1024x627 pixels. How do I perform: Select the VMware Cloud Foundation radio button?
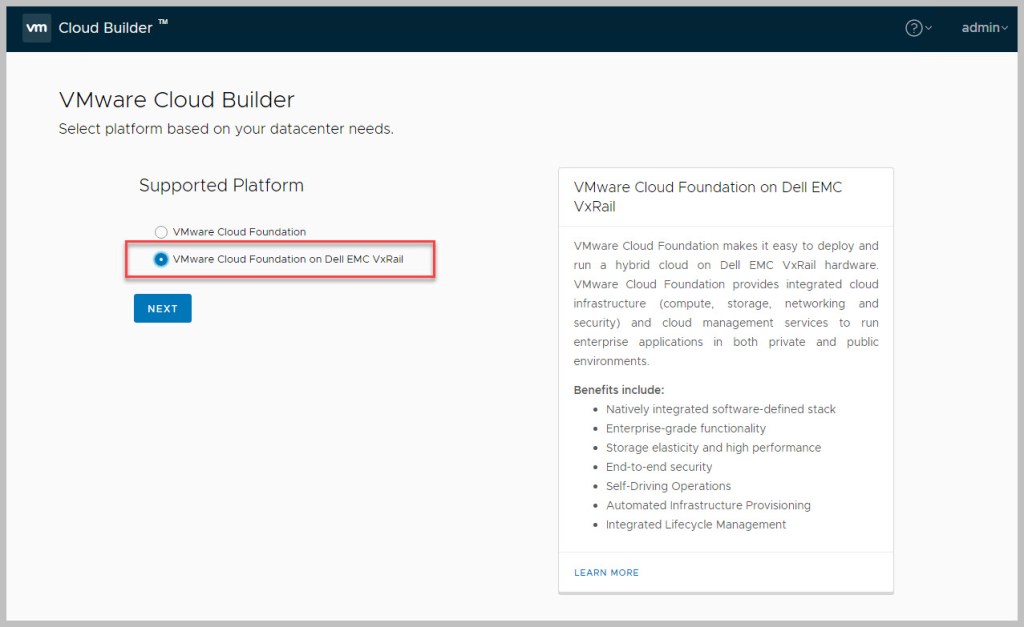pyautogui.click(x=161, y=232)
